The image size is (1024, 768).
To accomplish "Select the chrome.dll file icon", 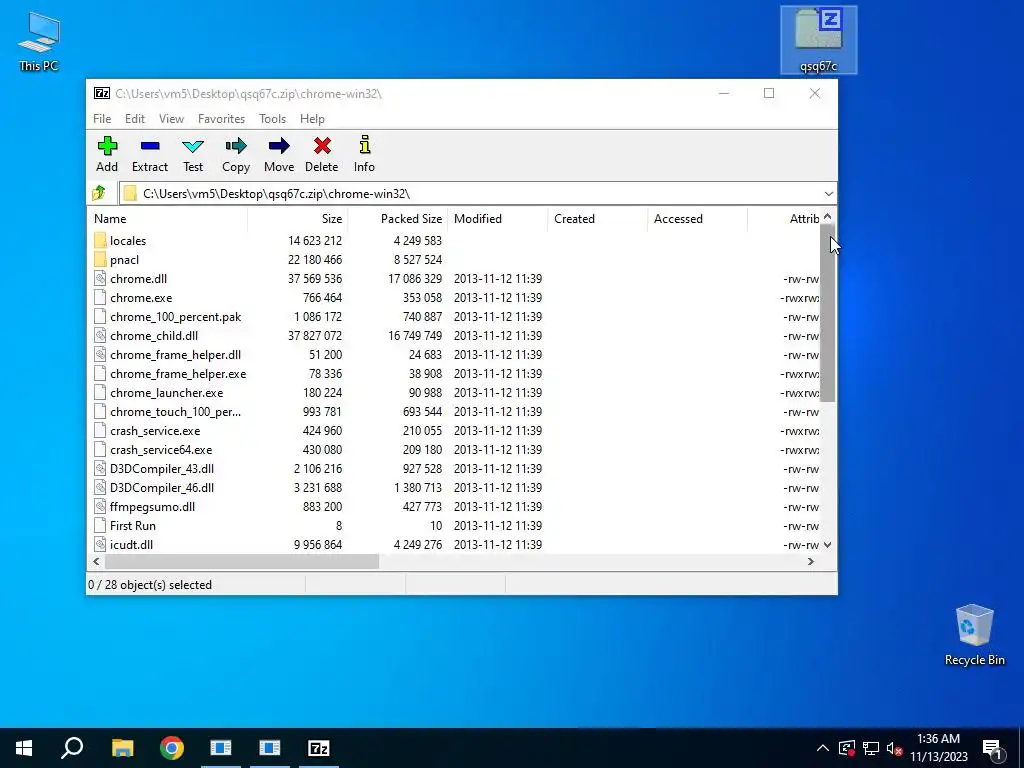I will (100, 278).
